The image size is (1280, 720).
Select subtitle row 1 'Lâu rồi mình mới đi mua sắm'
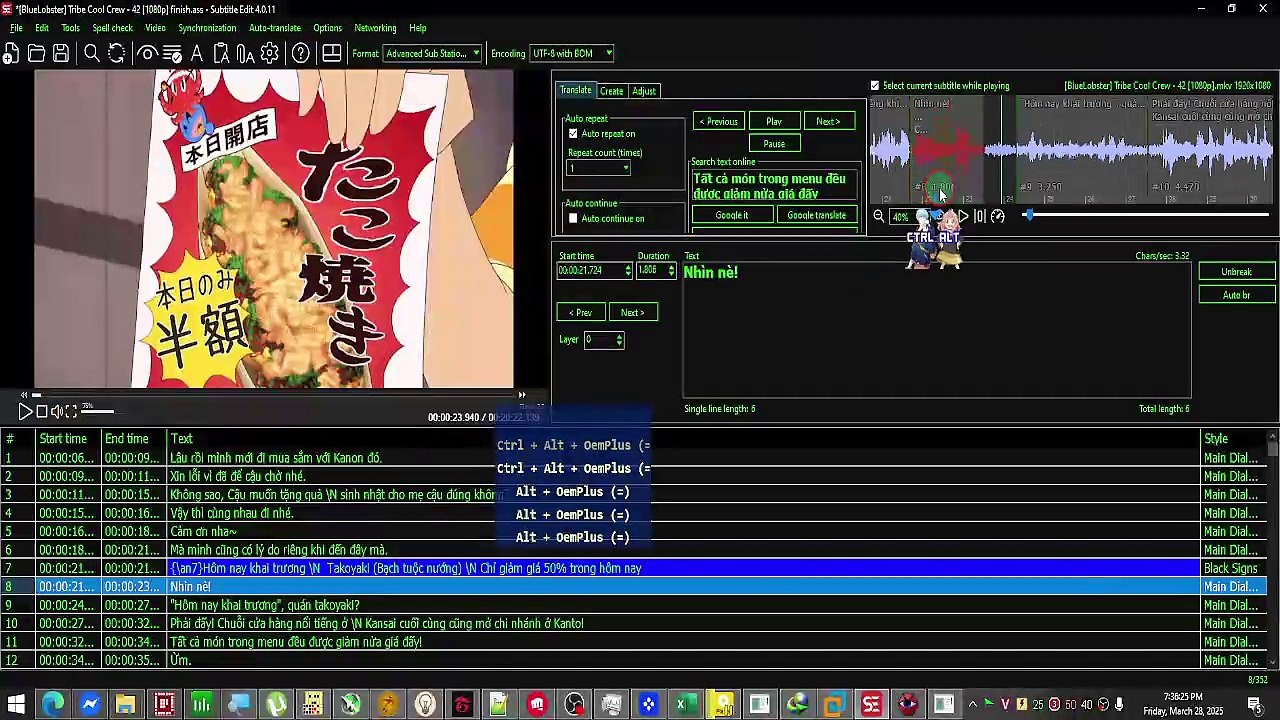coord(601,458)
